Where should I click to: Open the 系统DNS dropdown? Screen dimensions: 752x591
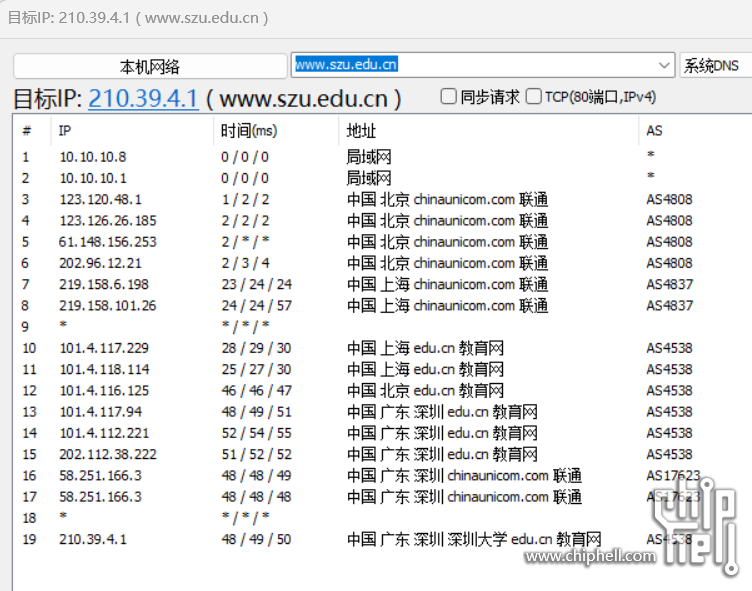(716, 65)
